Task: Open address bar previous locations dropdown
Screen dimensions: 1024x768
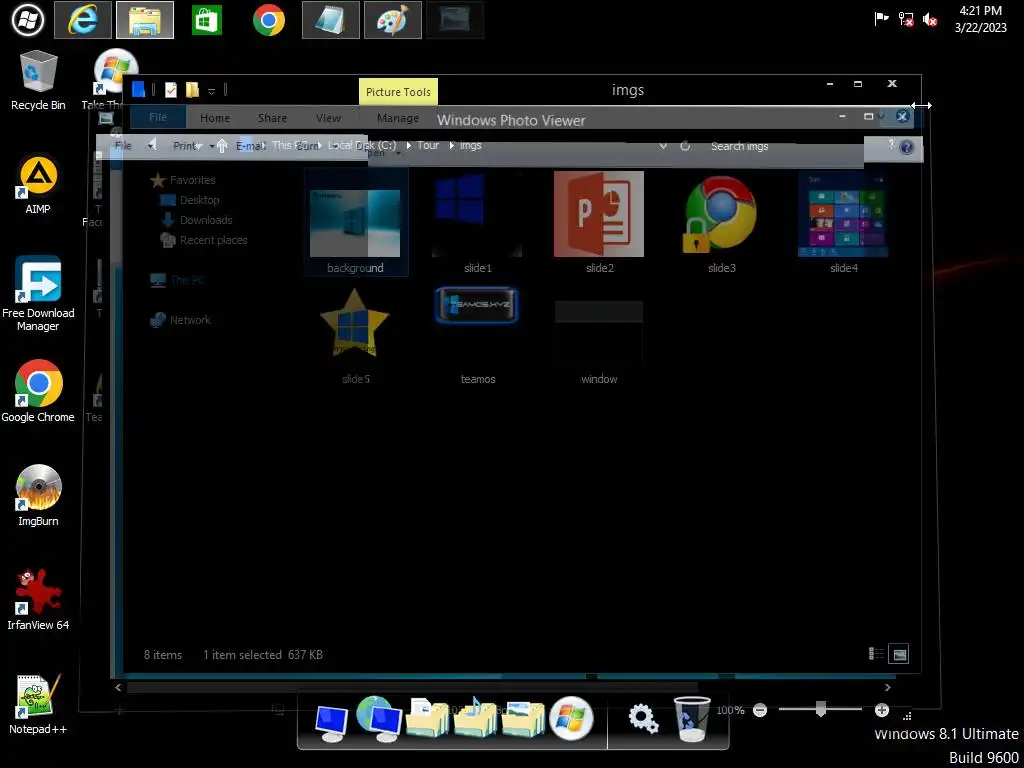Action: click(664, 146)
